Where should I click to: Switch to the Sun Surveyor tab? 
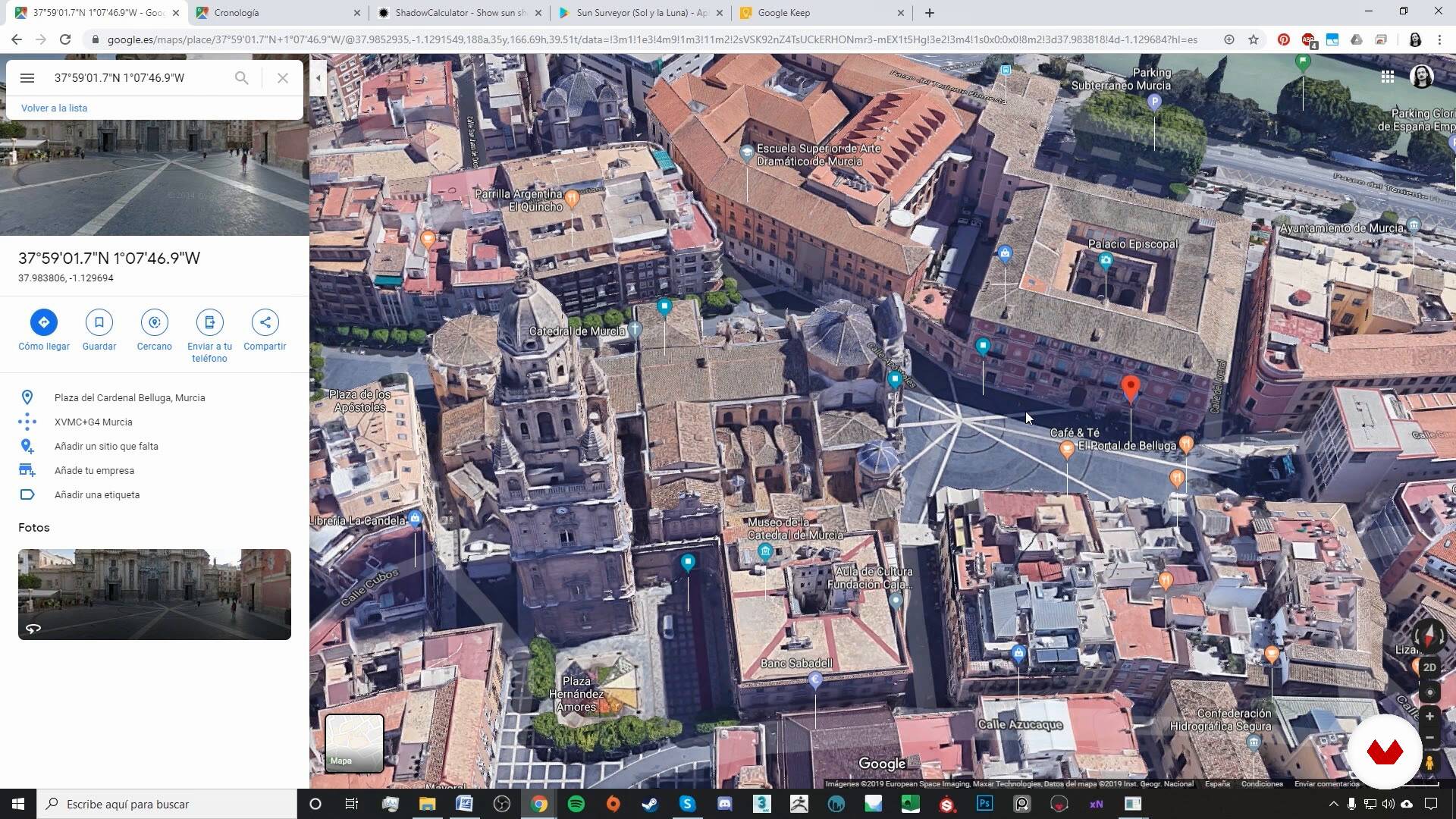tap(641, 13)
